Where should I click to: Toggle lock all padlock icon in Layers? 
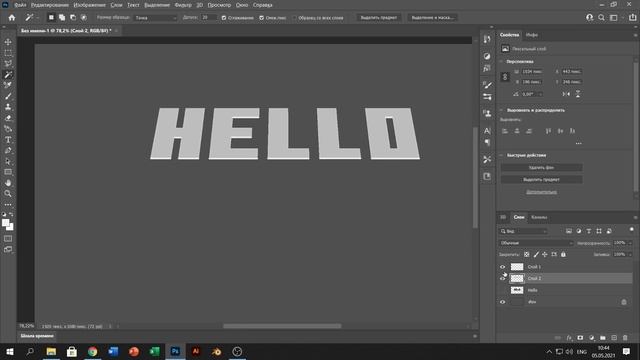pos(563,254)
